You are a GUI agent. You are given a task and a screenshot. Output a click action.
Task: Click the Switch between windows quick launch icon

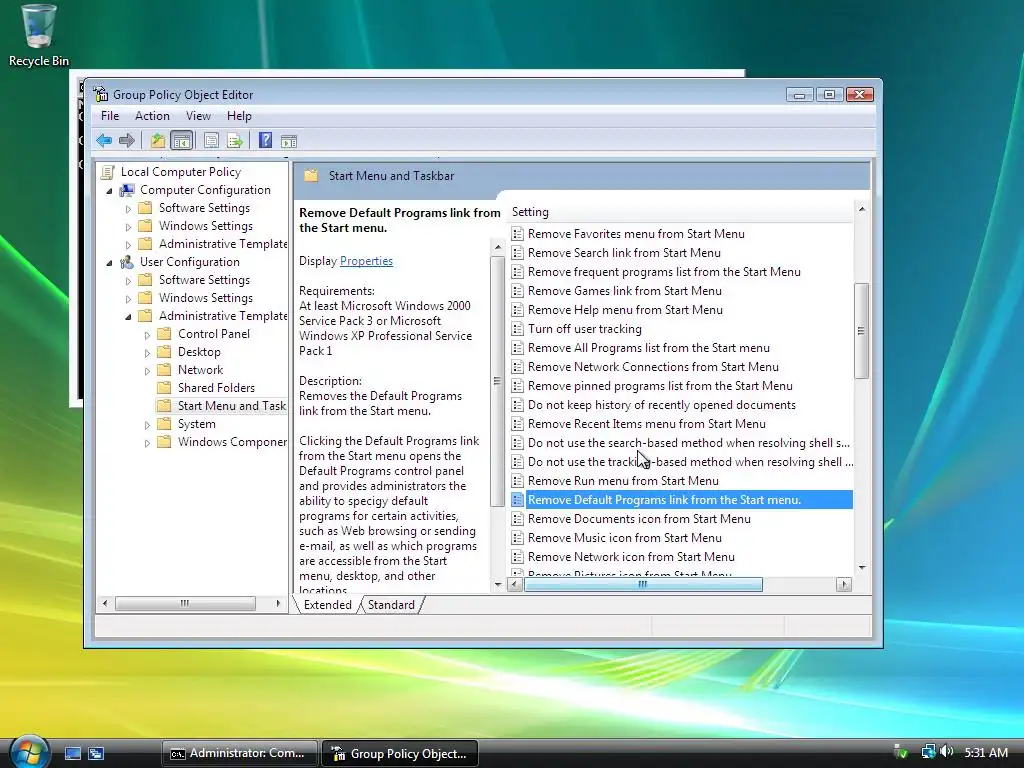pyautogui.click(x=96, y=754)
